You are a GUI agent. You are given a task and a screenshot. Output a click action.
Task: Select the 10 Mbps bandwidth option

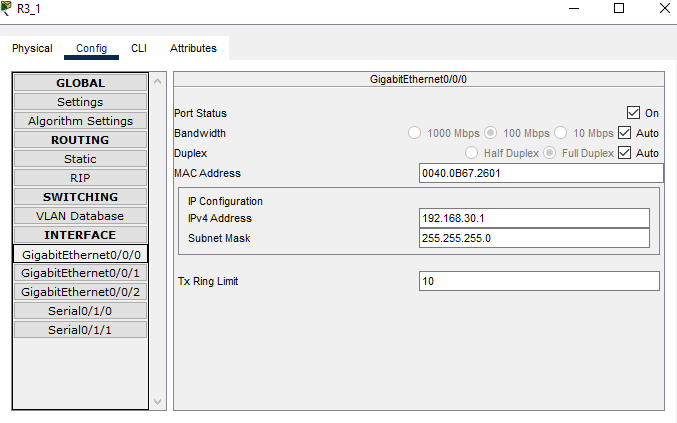561,133
